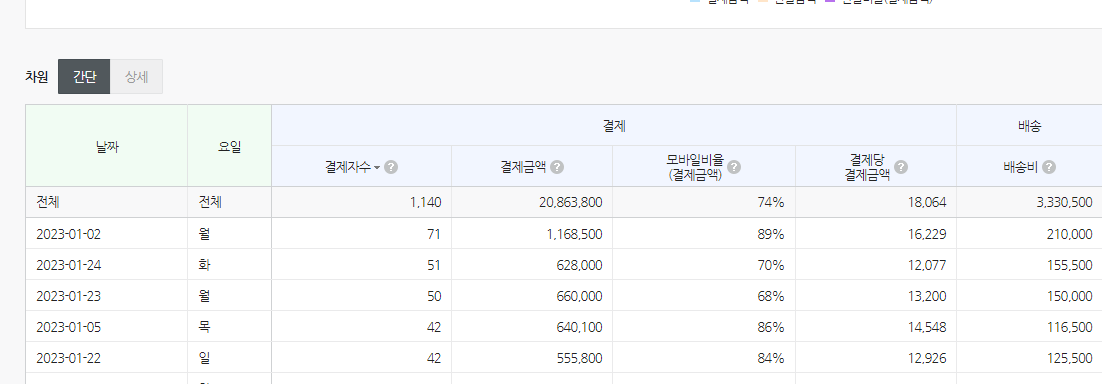Image resolution: width=1102 pixels, height=384 pixels.
Task: Click shipping fee 116,500
Action: click(1070, 327)
